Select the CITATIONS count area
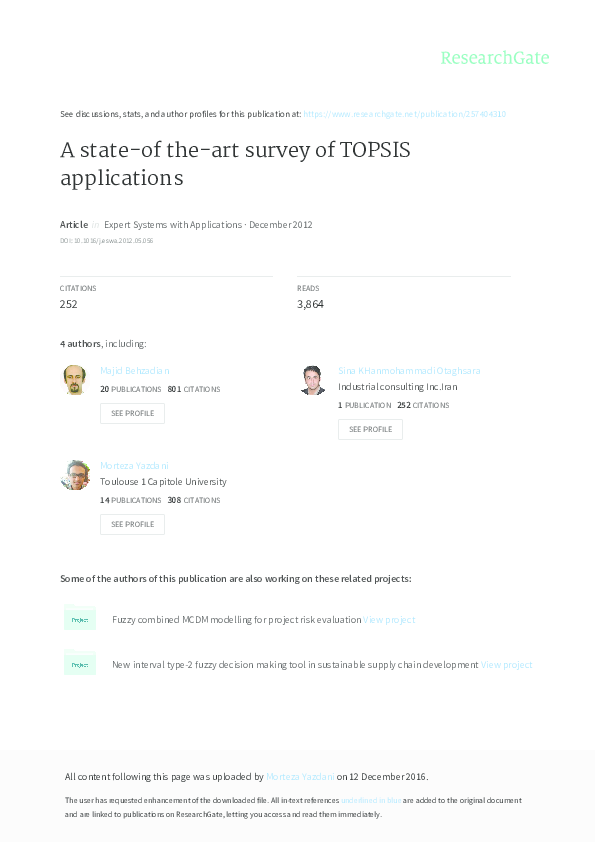 click(70, 296)
